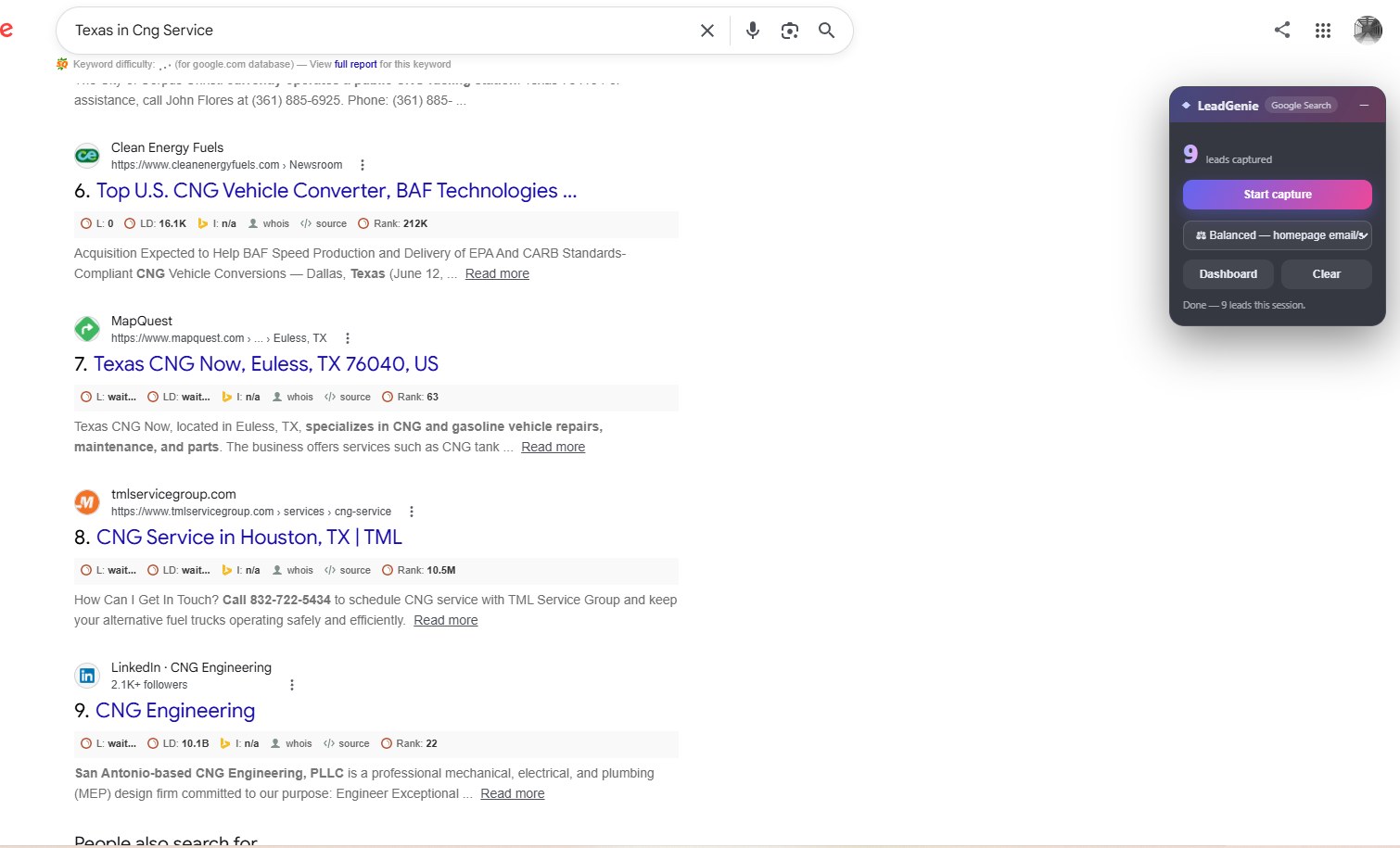Click mapquest.com Euless TX URL breadcrumb
The width and height of the screenshot is (1400, 848).
point(219,338)
